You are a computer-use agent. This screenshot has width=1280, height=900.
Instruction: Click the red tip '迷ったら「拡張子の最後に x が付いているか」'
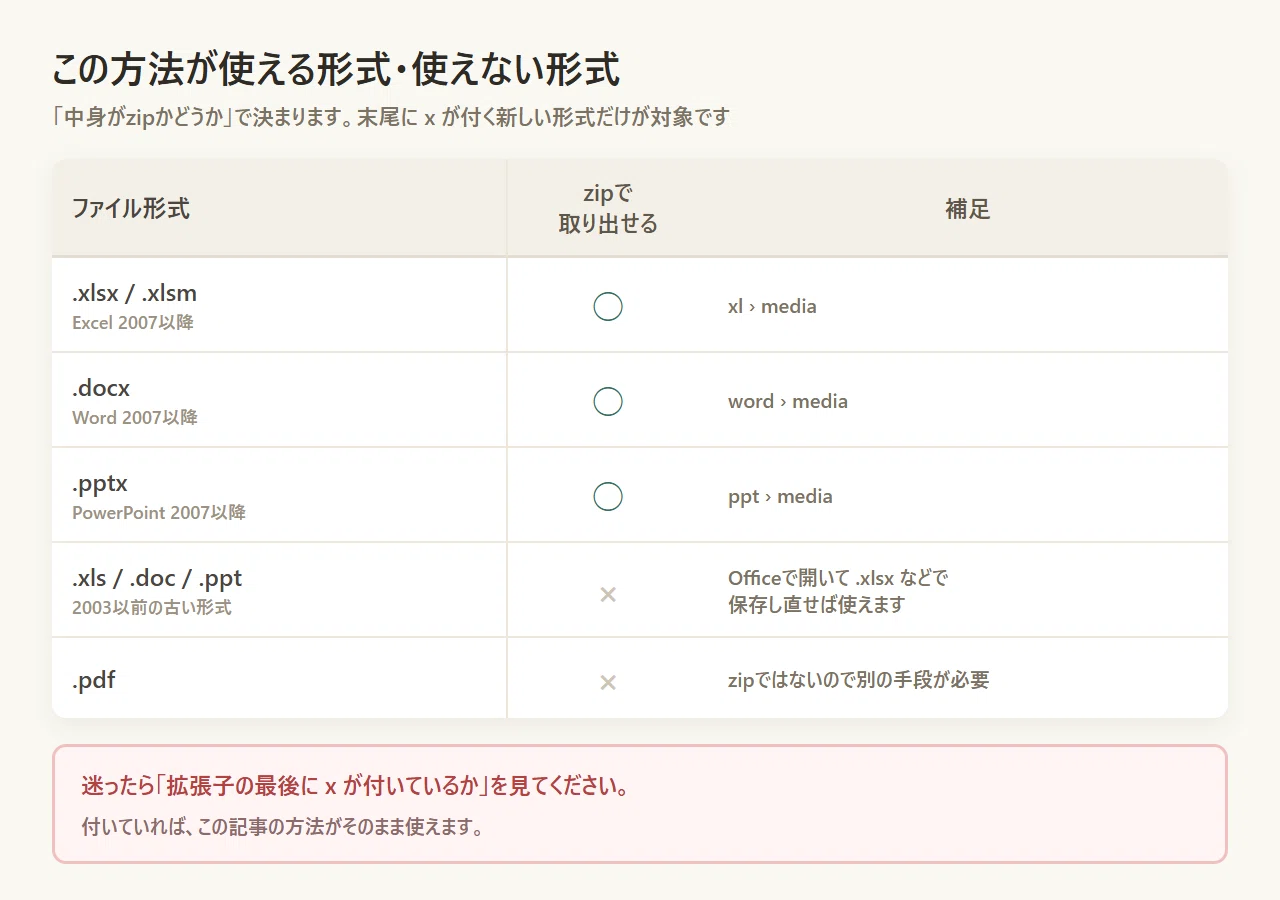click(356, 786)
